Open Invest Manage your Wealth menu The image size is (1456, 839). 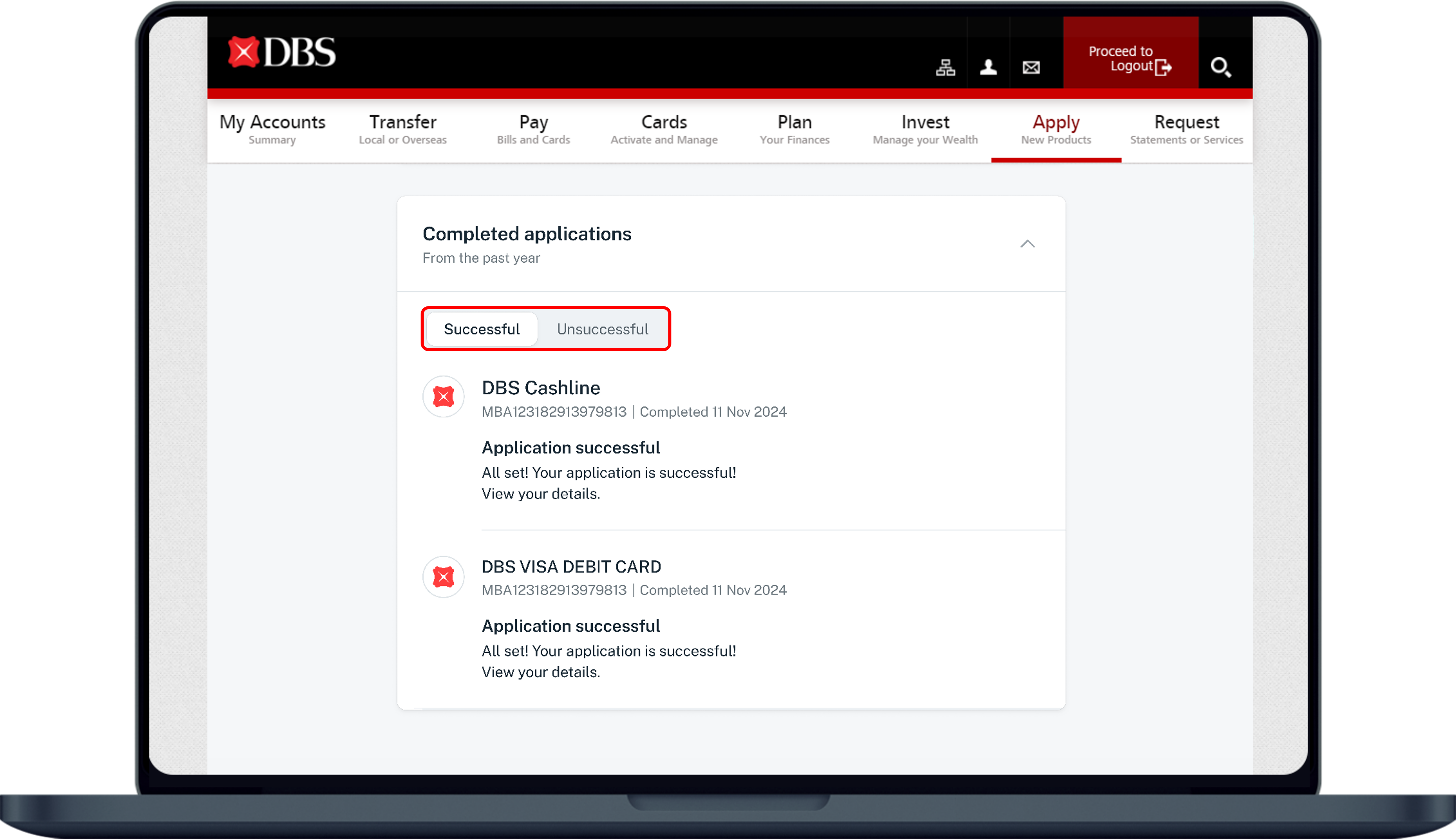925,129
